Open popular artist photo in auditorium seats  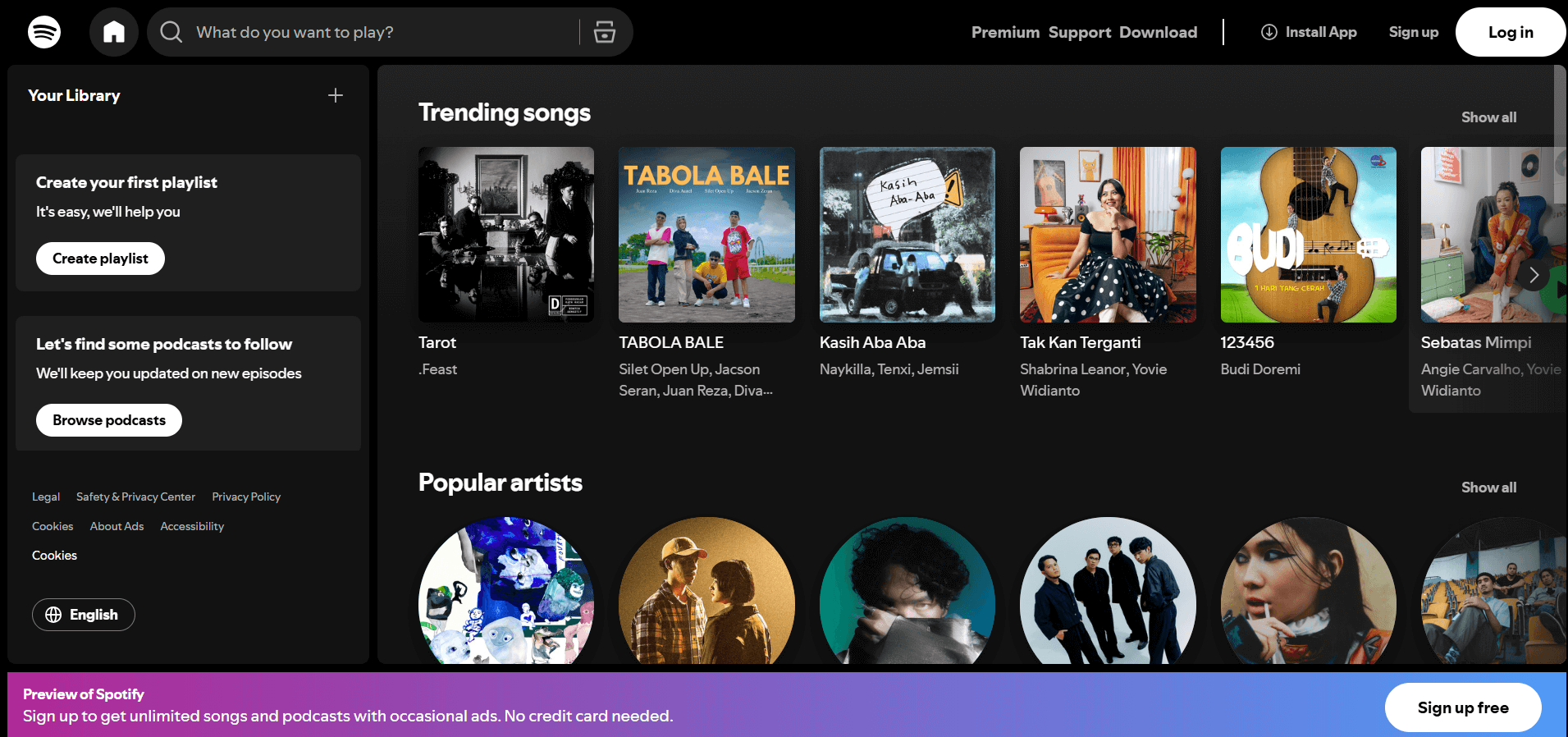coord(1493,591)
